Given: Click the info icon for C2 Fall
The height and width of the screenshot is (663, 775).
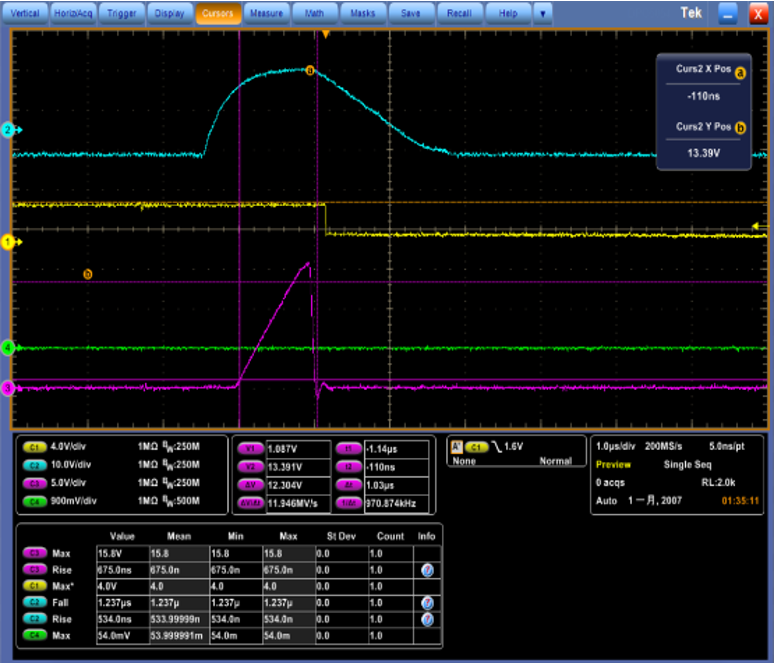Looking at the screenshot, I should click(427, 604).
